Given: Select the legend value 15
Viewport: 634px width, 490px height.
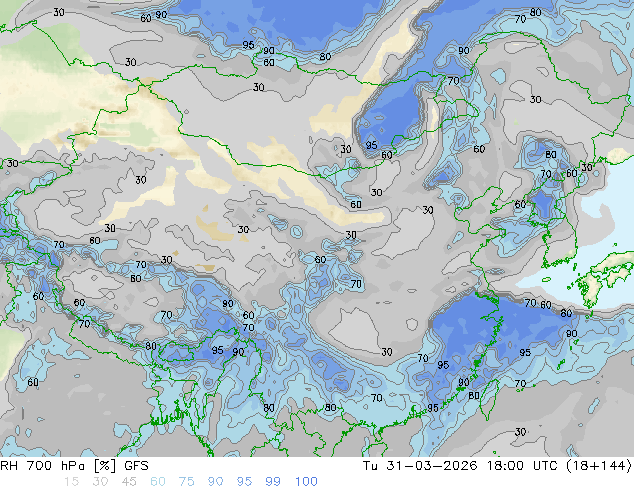Looking at the screenshot, I should (x=71, y=482).
